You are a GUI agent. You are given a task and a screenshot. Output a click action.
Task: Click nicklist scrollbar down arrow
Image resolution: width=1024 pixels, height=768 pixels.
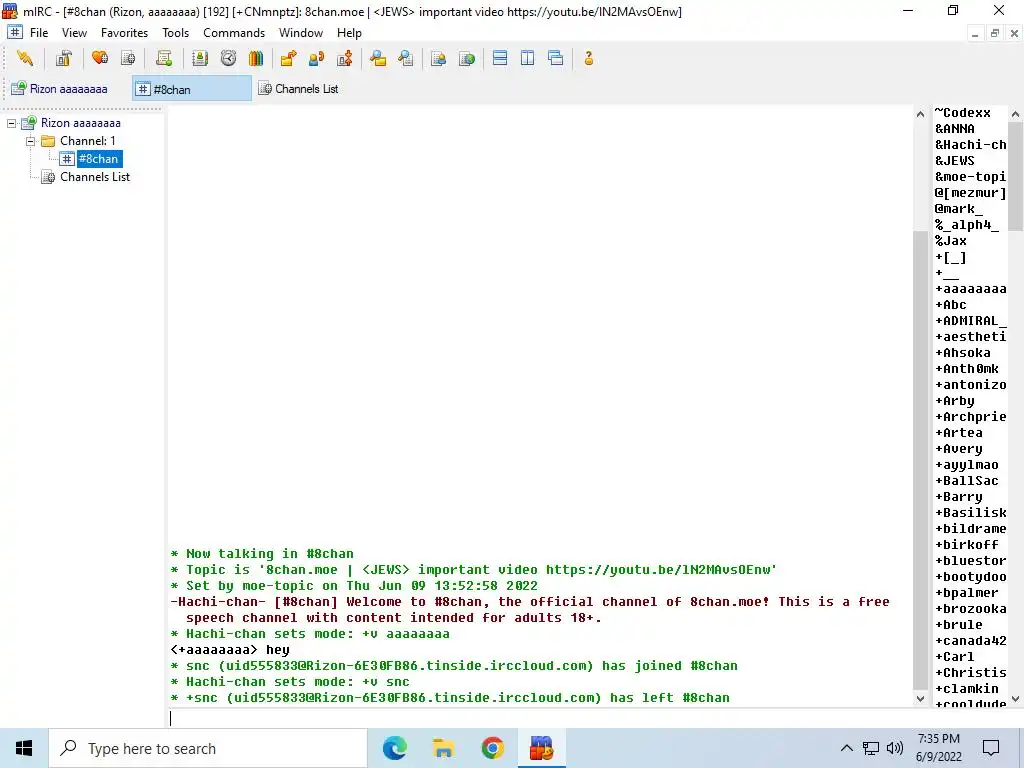(x=1016, y=698)
